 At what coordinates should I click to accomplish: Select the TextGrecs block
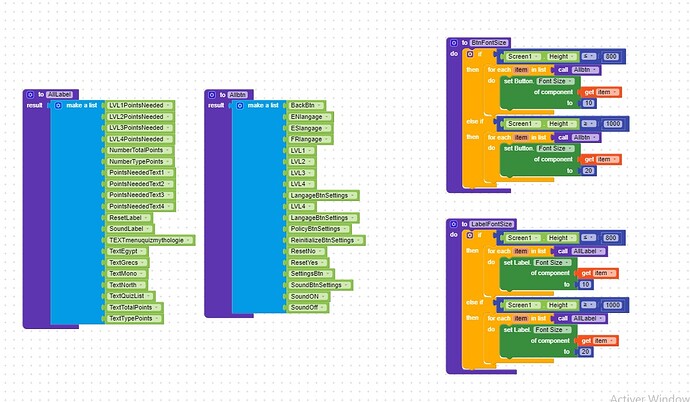(x=127, y=263)
